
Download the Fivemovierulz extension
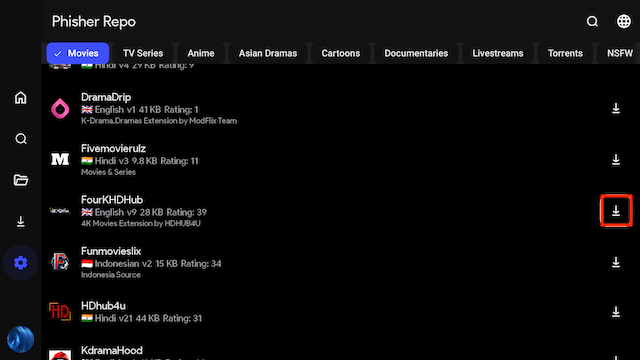pyautogui.click(x=616, y=160)
